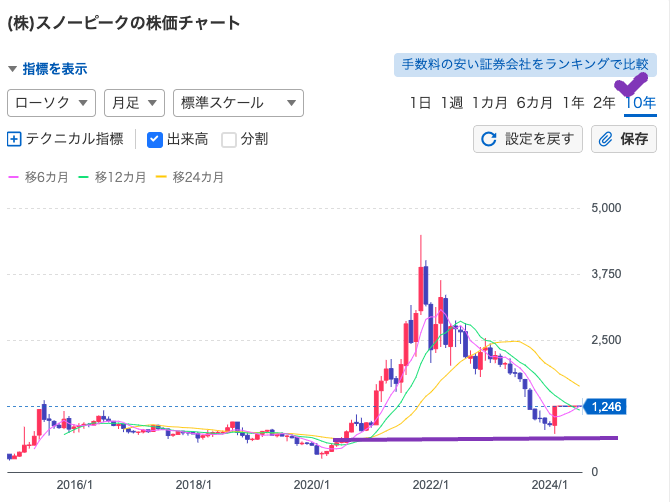Click the plus icon beside テクニカル指標
The image size is (670, 502).
14,139
